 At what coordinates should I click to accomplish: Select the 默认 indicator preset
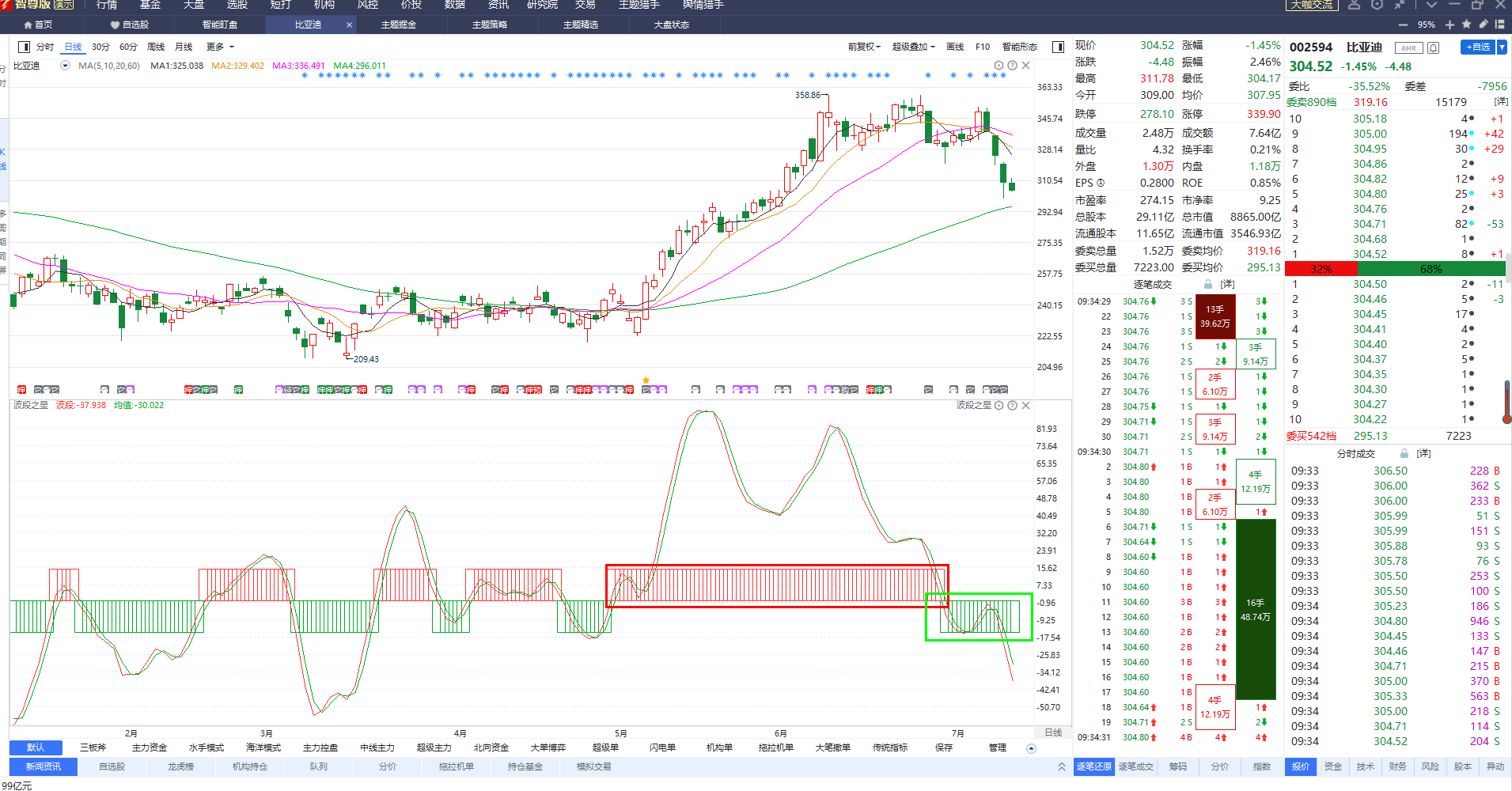36,747
